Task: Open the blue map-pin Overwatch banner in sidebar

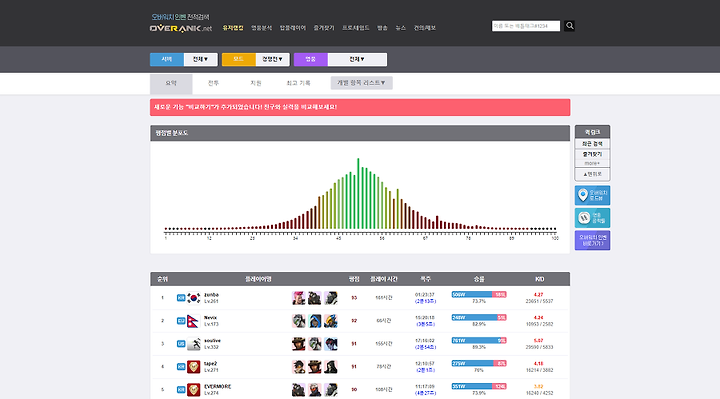Action: [x=592, y=196]
